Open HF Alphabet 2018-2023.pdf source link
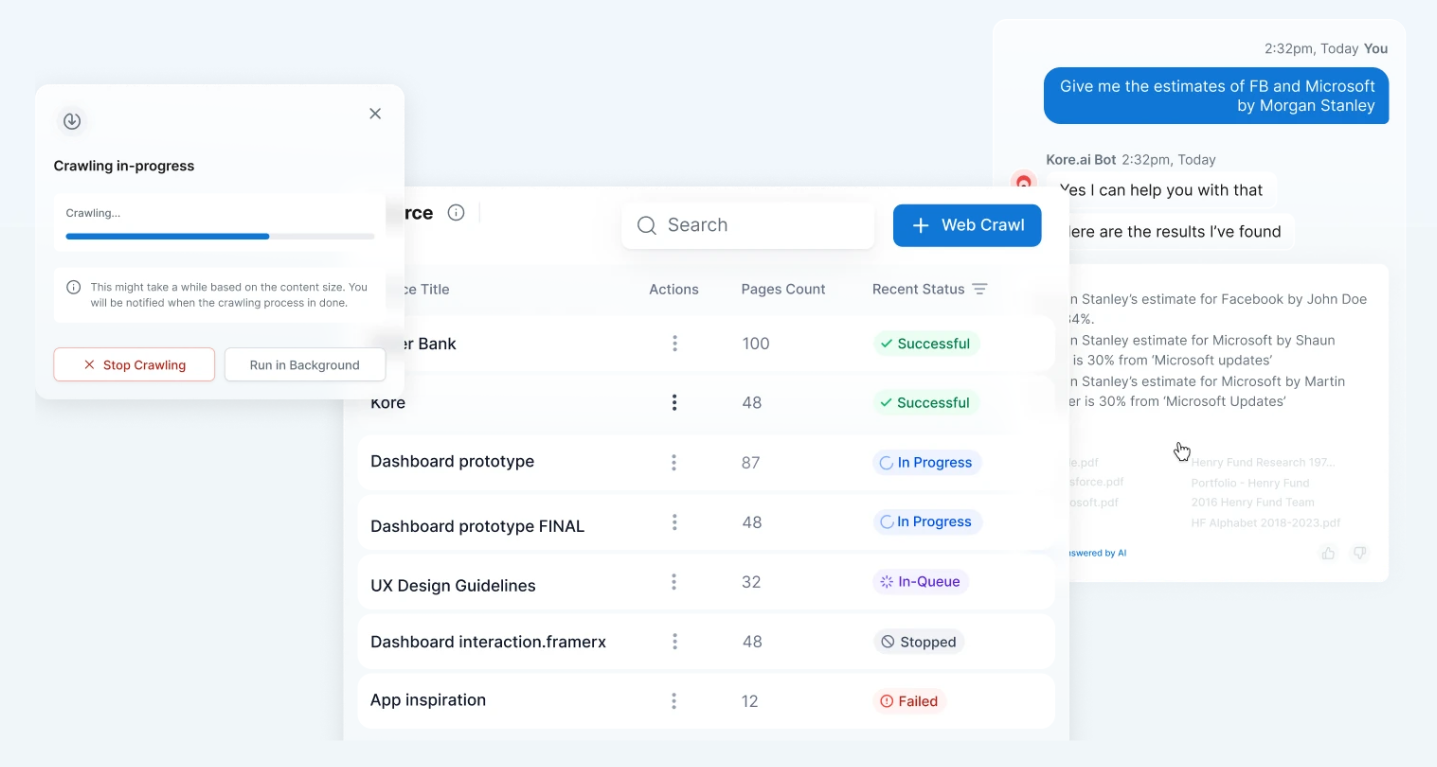The width and height of the screenshot is (1437, 767). (1266, 523)
